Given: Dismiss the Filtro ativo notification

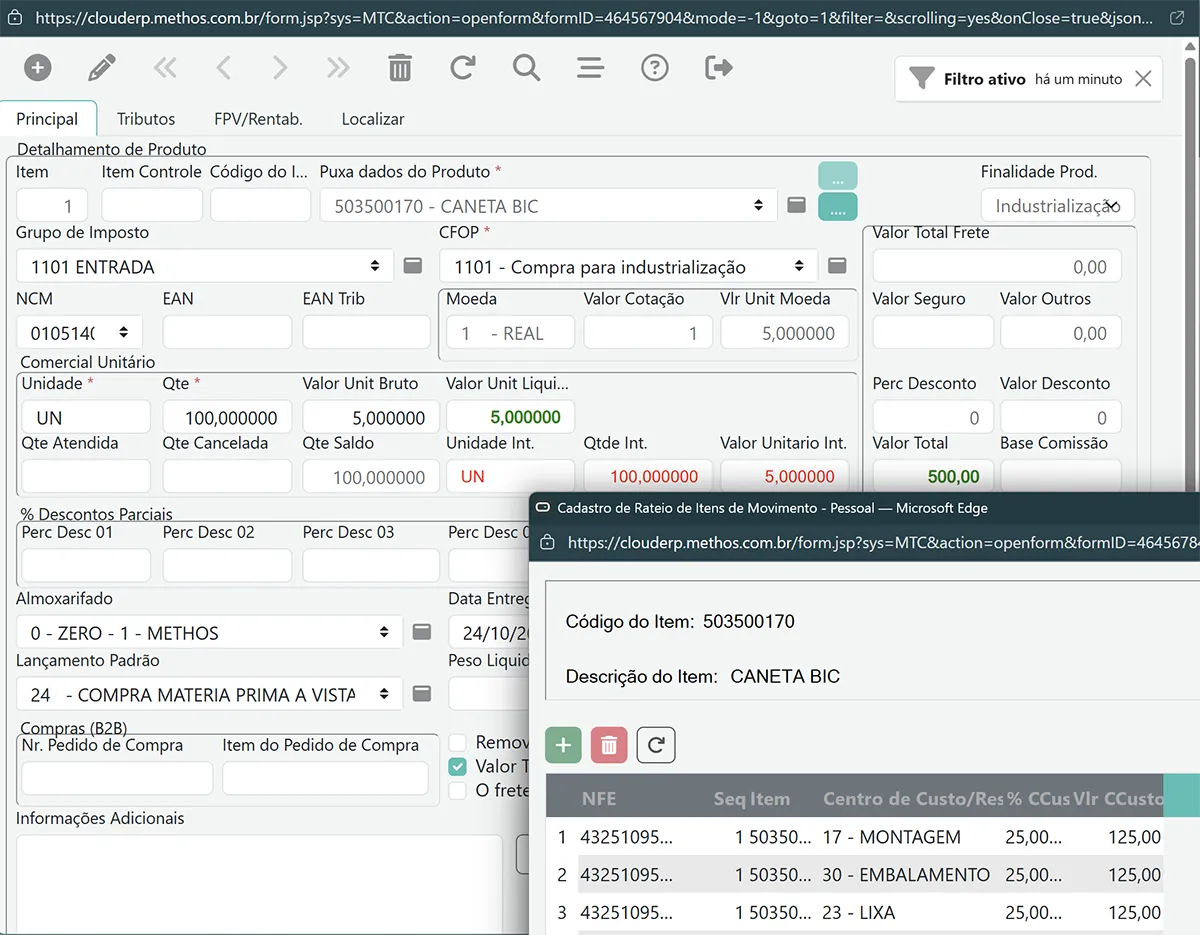Looking at the screenshot, I should pyautogui.click(x=1144, y=79).
